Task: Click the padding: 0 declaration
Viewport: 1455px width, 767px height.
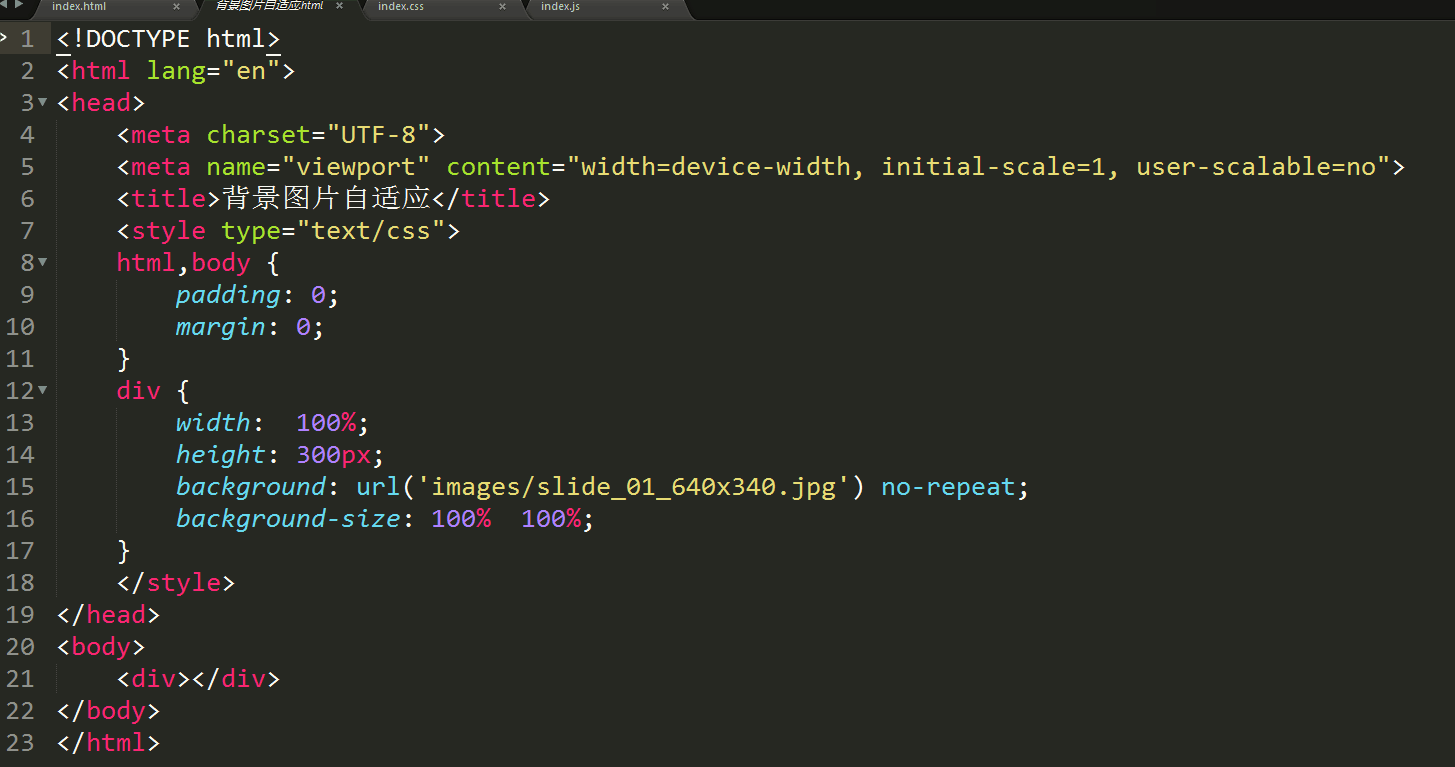Action: click(x=258, y=295)
